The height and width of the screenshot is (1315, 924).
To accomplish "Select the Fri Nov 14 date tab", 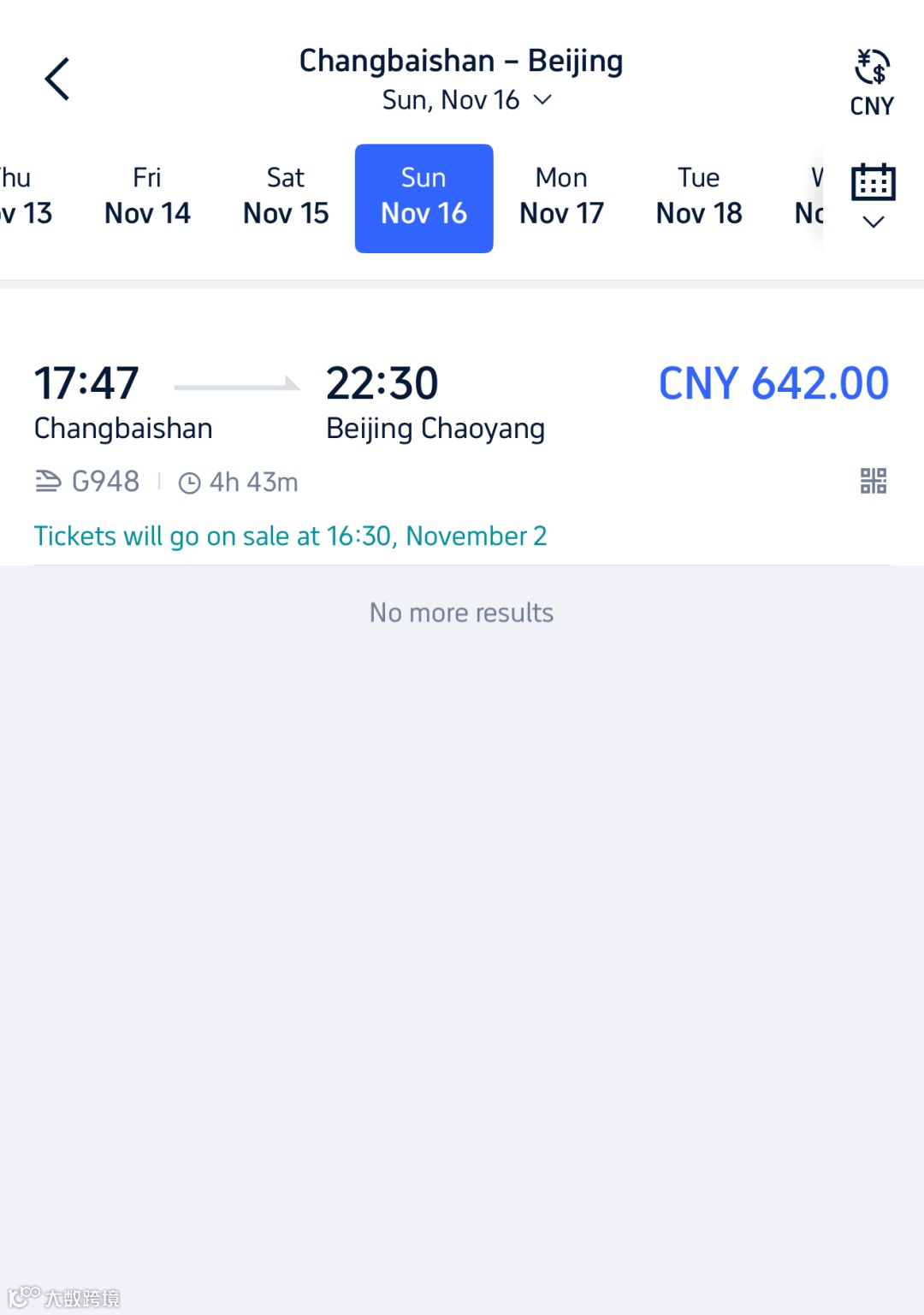I will coord(147,197).
